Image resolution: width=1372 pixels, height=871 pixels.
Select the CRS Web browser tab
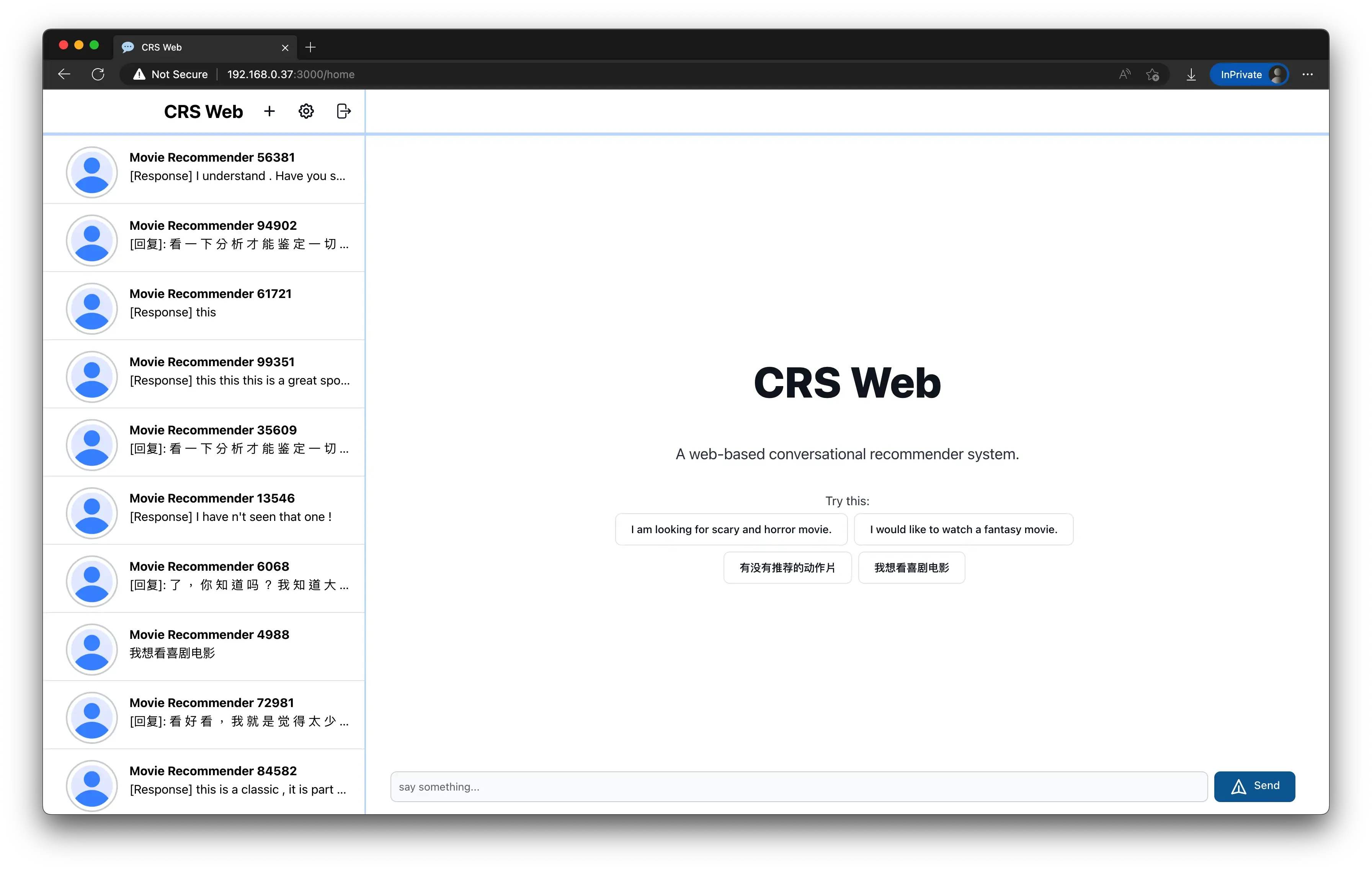[x=206, y=47]
